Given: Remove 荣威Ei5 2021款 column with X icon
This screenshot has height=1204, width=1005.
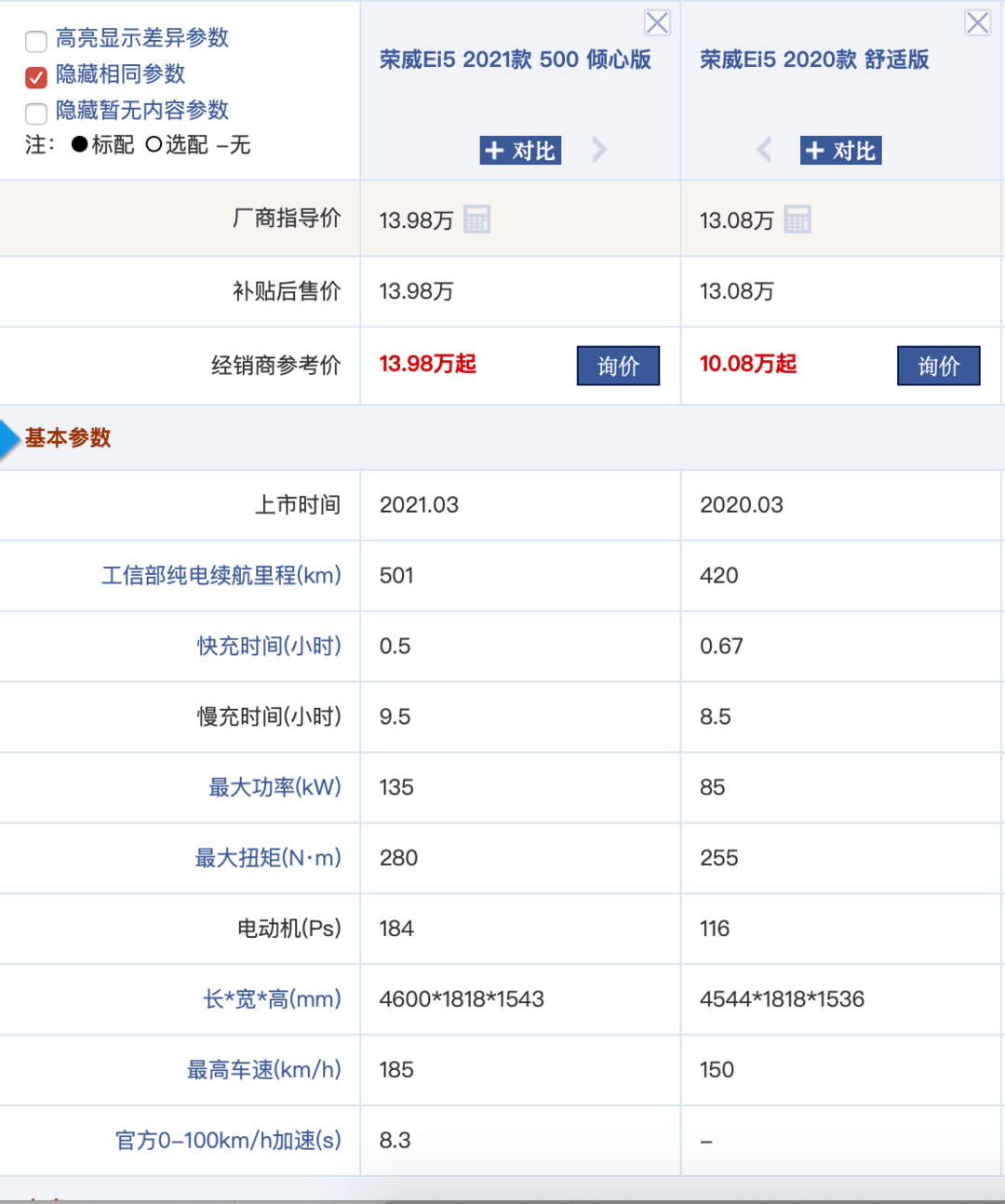Looking at the screenshot, I should point(657,23).
